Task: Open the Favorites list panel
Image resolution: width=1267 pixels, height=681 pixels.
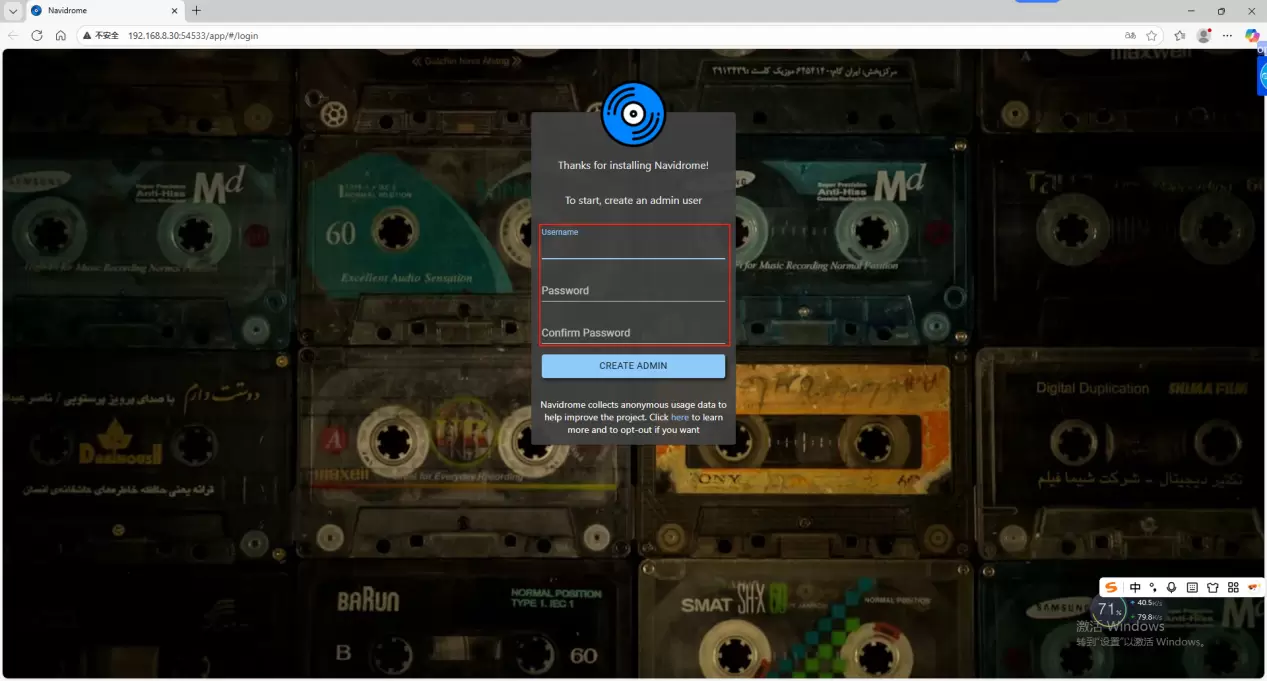Action: pyautogui.click(x=1180, y=35)
